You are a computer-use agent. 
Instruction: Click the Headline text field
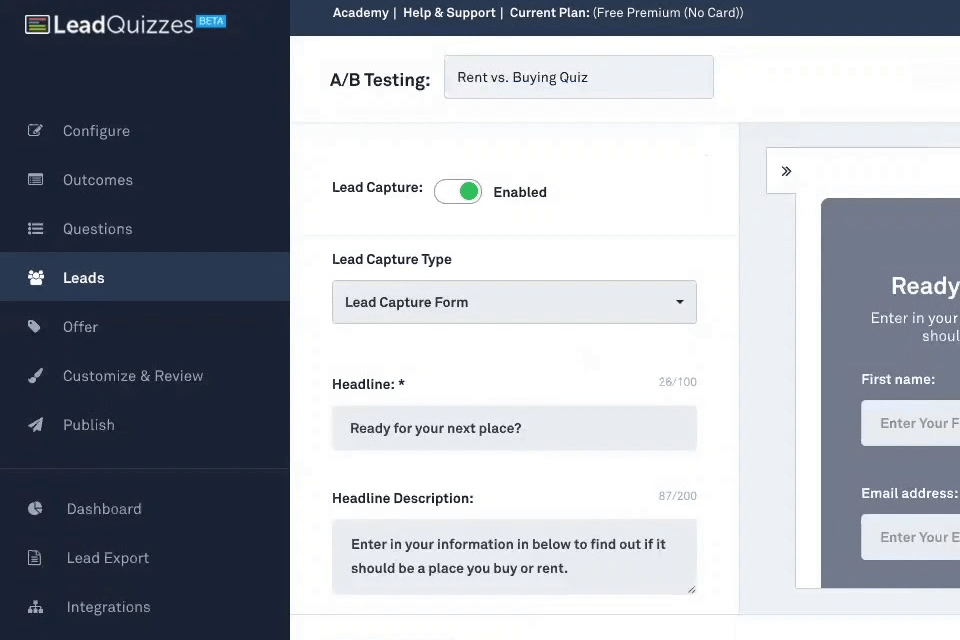click(514, 428)
